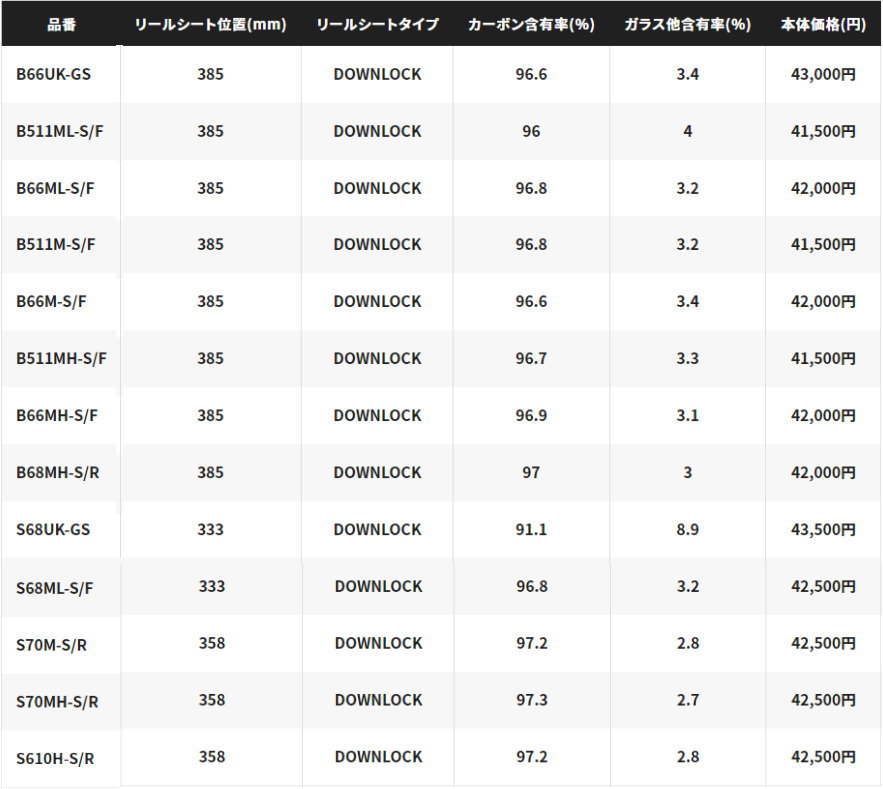
Task: Click carbon value 91.1
Action: click(x=531, y=529)
